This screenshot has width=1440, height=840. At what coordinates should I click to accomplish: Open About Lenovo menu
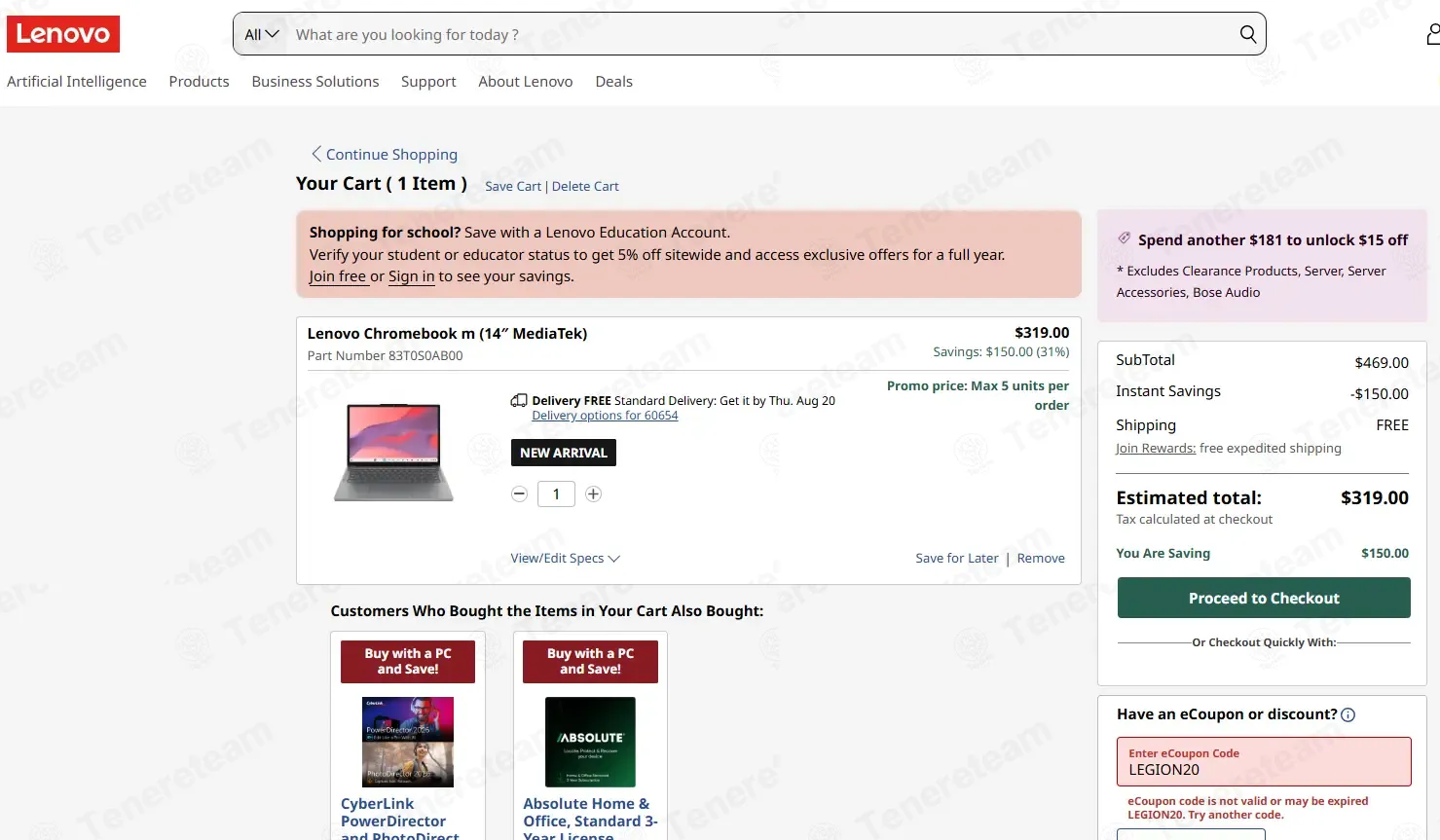pyautogui.click(x=526, y=82)
